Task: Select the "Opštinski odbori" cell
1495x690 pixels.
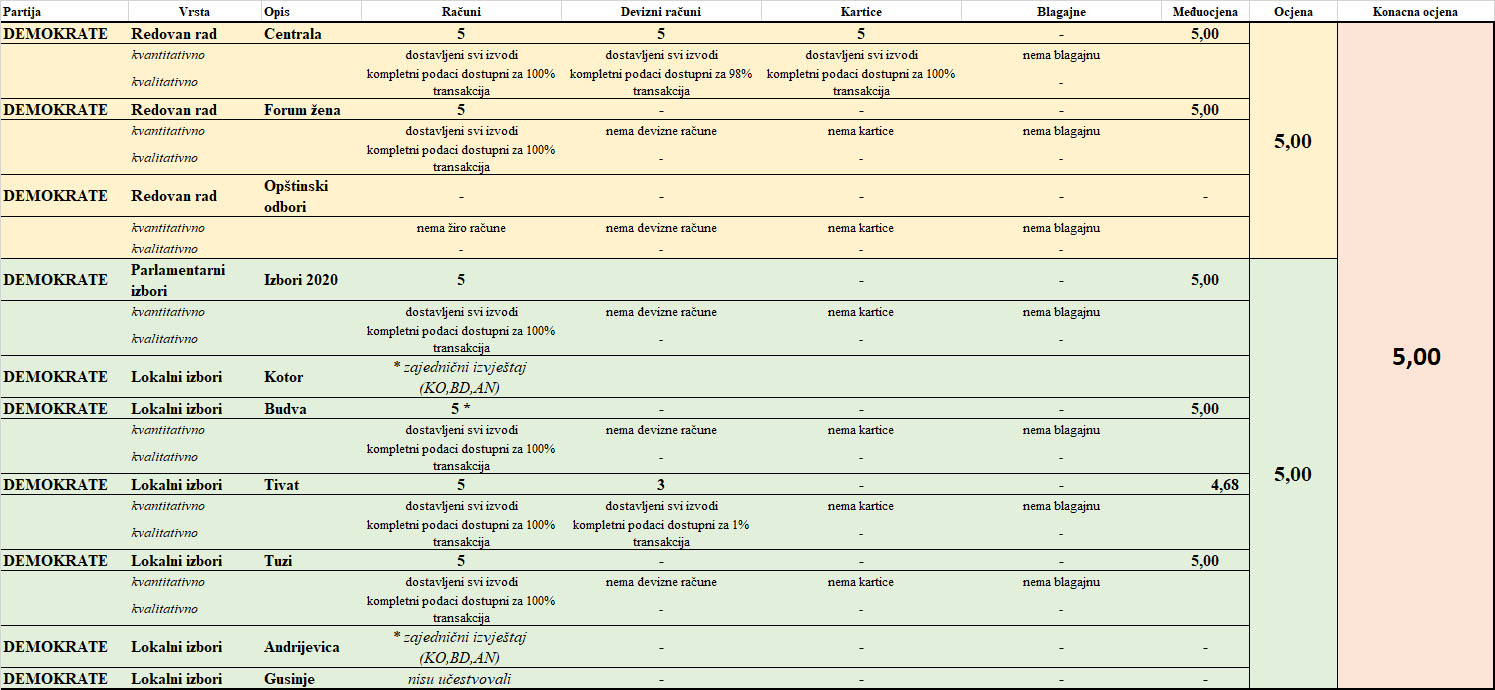Action: click(297, 196)
